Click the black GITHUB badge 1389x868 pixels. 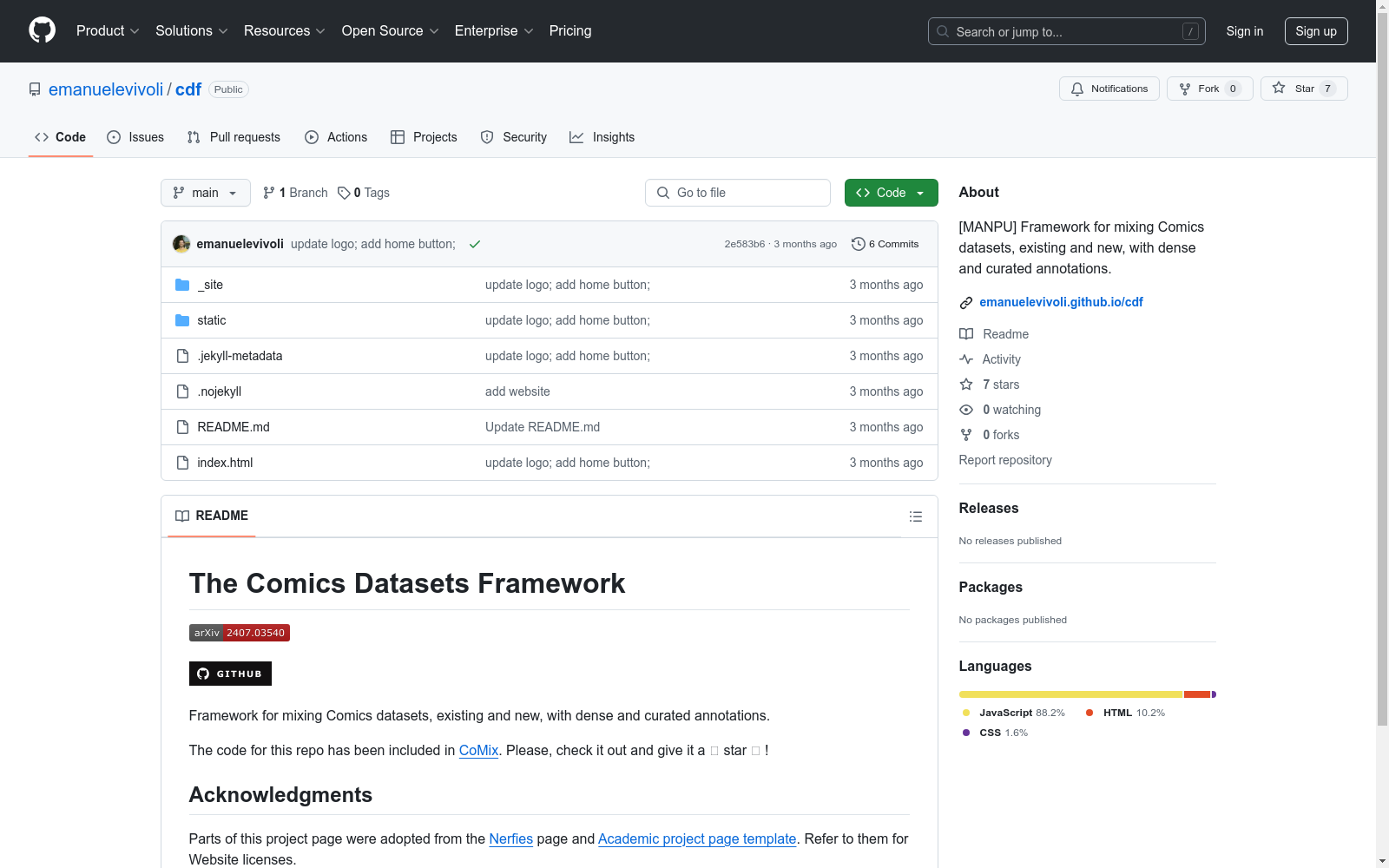tap(230, 674)
